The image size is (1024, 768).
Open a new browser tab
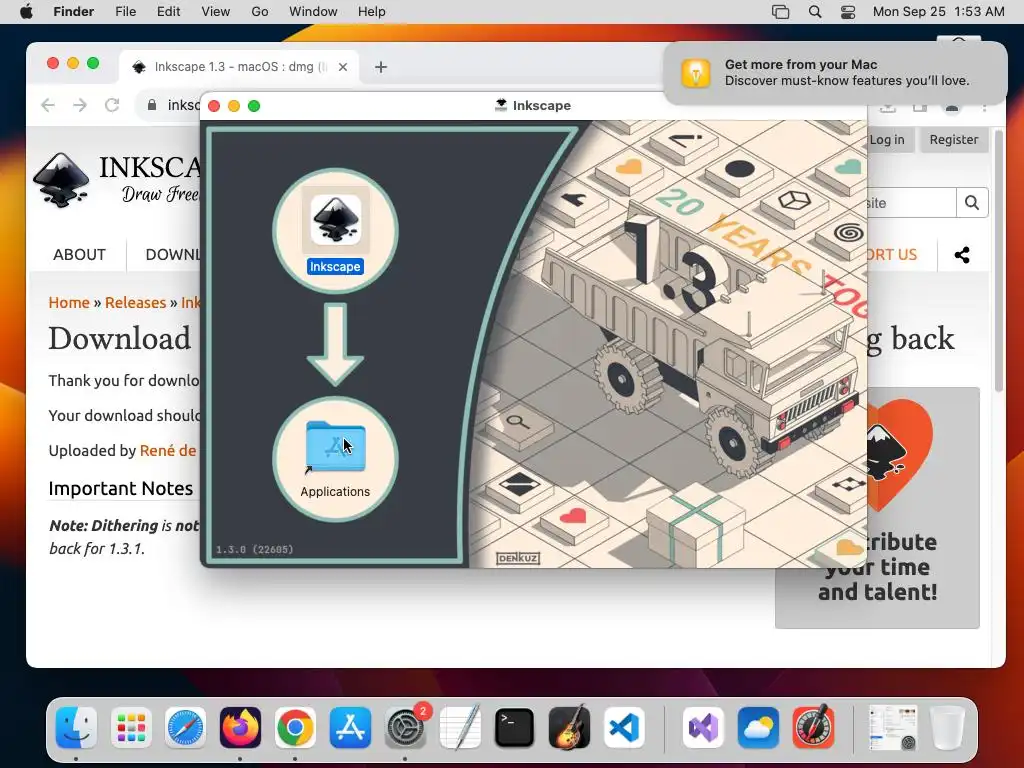coord(381,67)
